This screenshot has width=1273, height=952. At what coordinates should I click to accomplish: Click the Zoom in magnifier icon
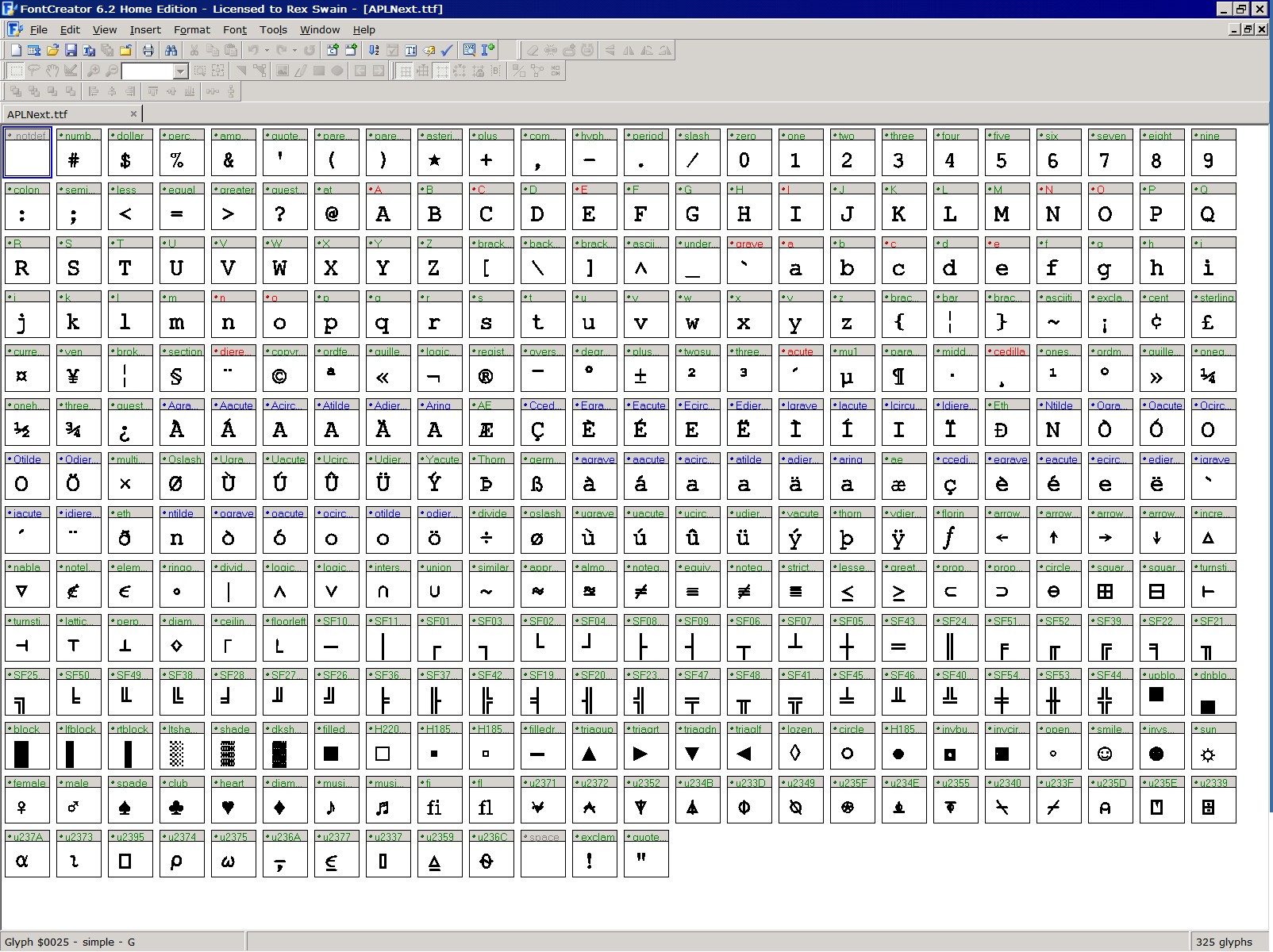pyautogui.click(x=94, y=71)
